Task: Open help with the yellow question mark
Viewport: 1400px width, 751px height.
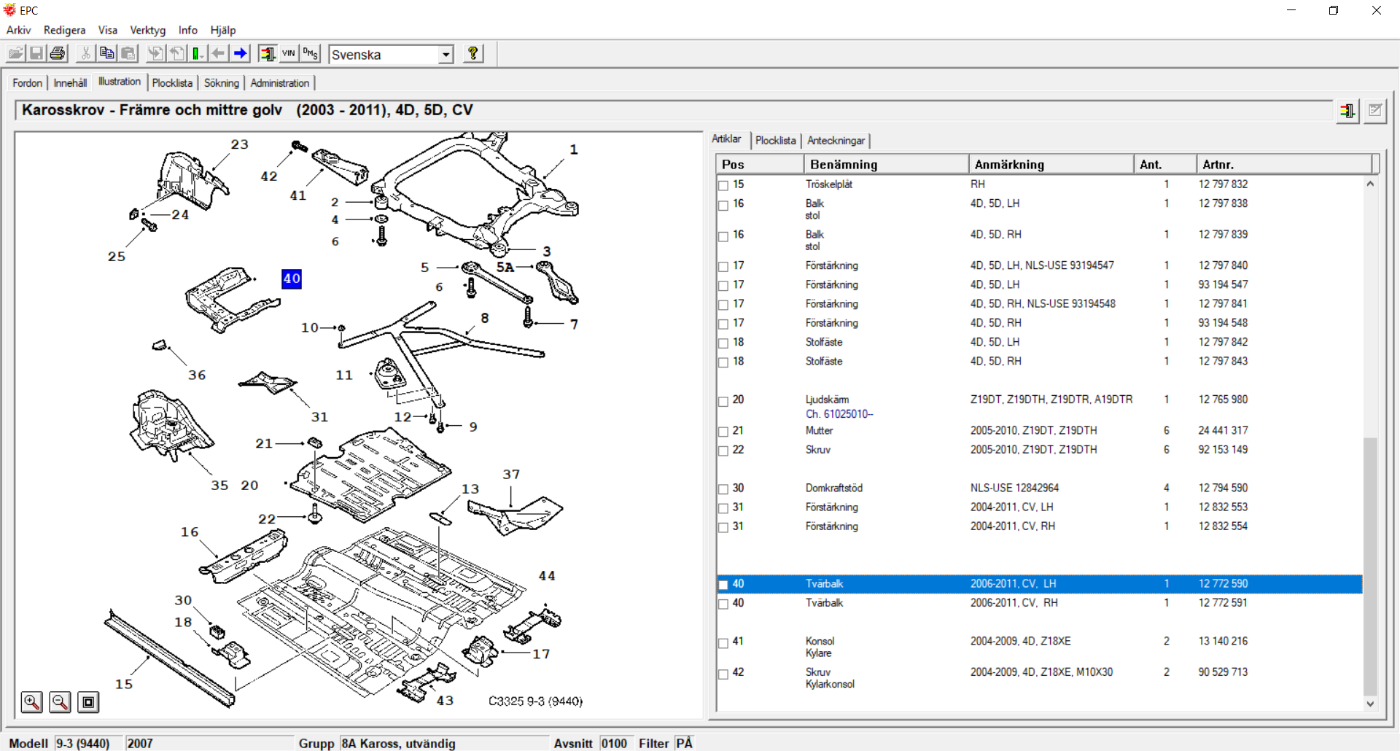Action: pyautogui.click(x=474, y=53)
